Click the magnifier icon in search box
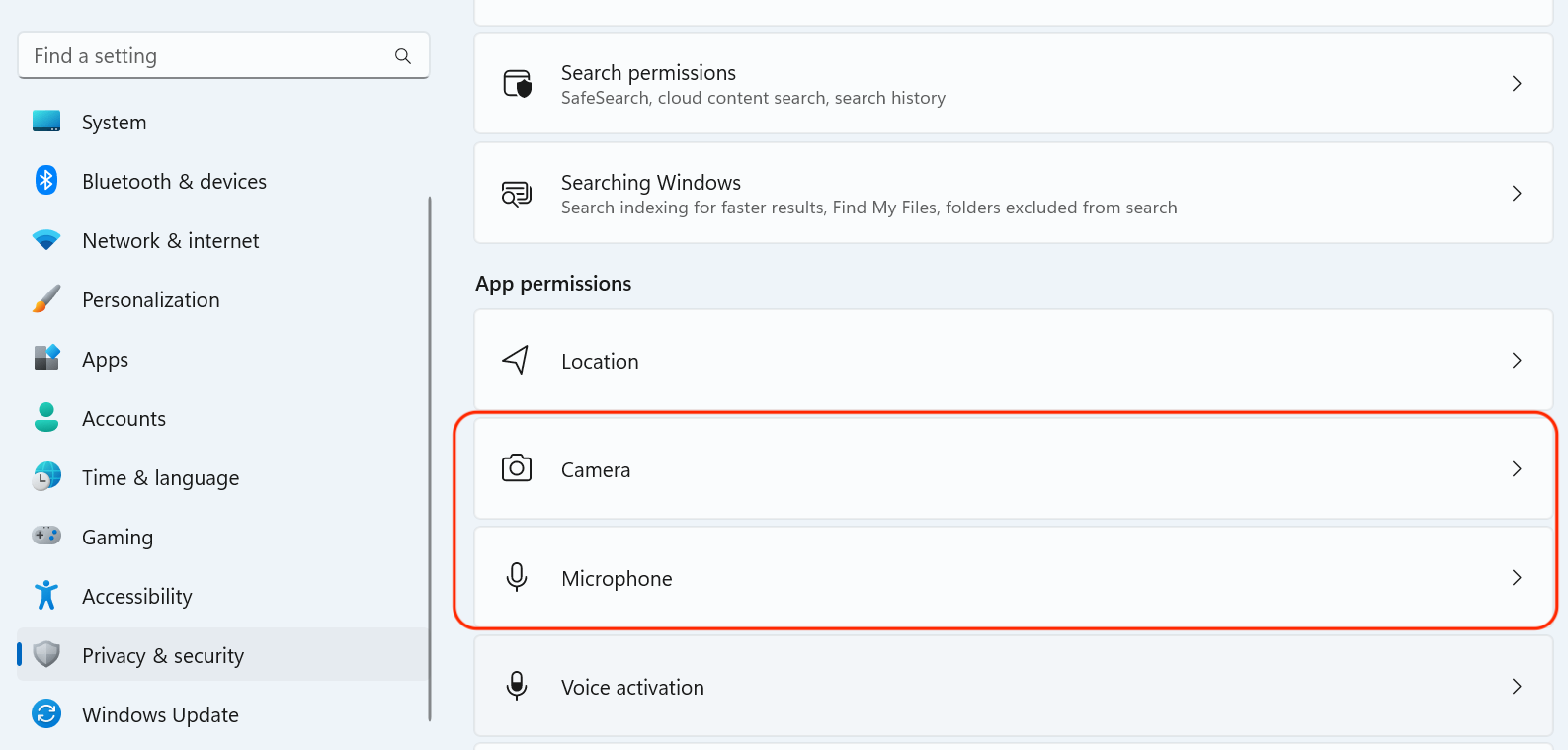 [x=403, y=56]
